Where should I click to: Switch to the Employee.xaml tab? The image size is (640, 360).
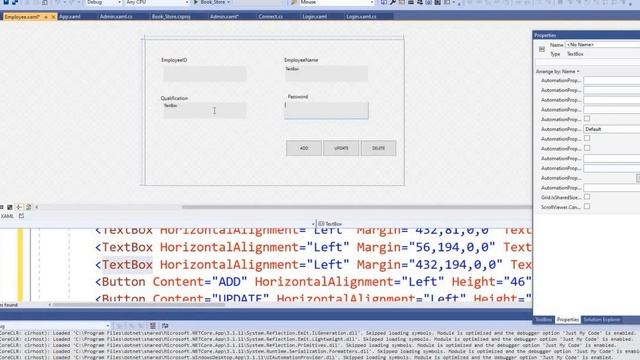click(22, 17)
